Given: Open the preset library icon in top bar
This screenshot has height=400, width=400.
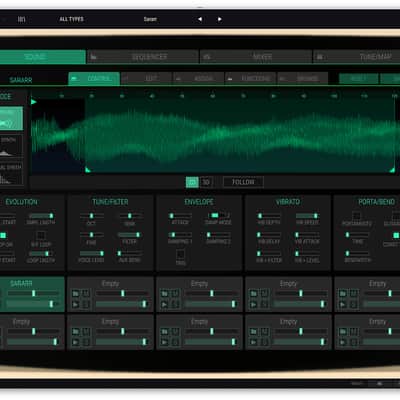Looking at the screenshot, I should pyautogui.click(x=21, y=19).
